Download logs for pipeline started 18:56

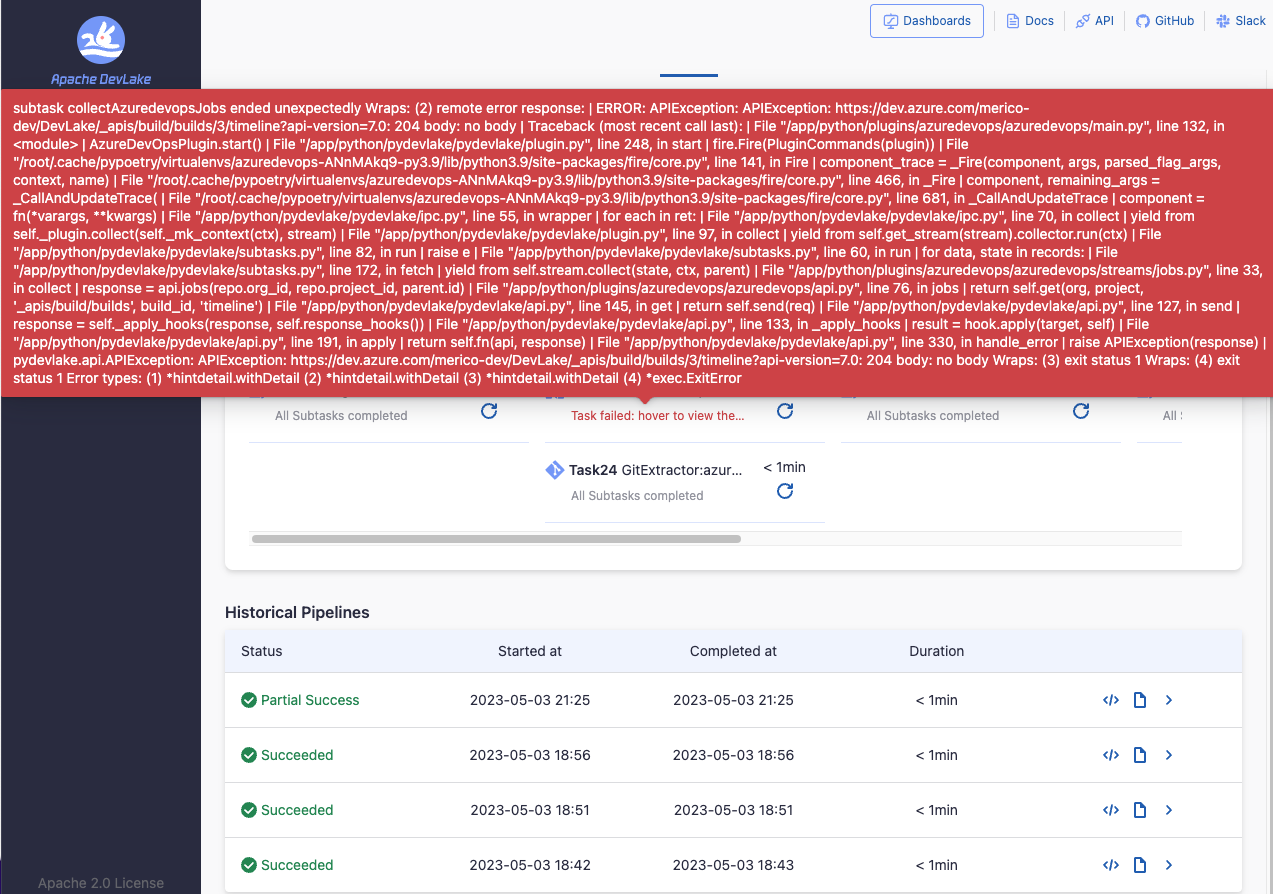pyautogui.click(x=1139, y=755)
